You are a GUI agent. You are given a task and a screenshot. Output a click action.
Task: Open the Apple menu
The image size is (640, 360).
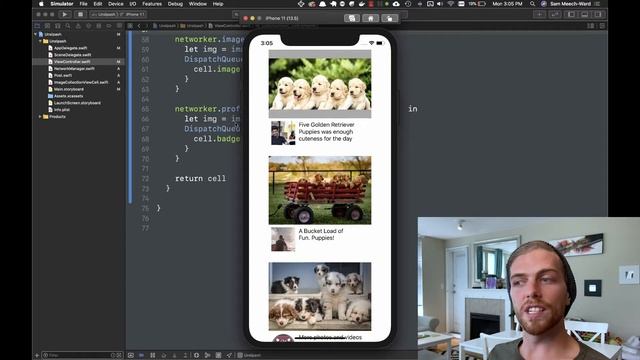[41, 4]
